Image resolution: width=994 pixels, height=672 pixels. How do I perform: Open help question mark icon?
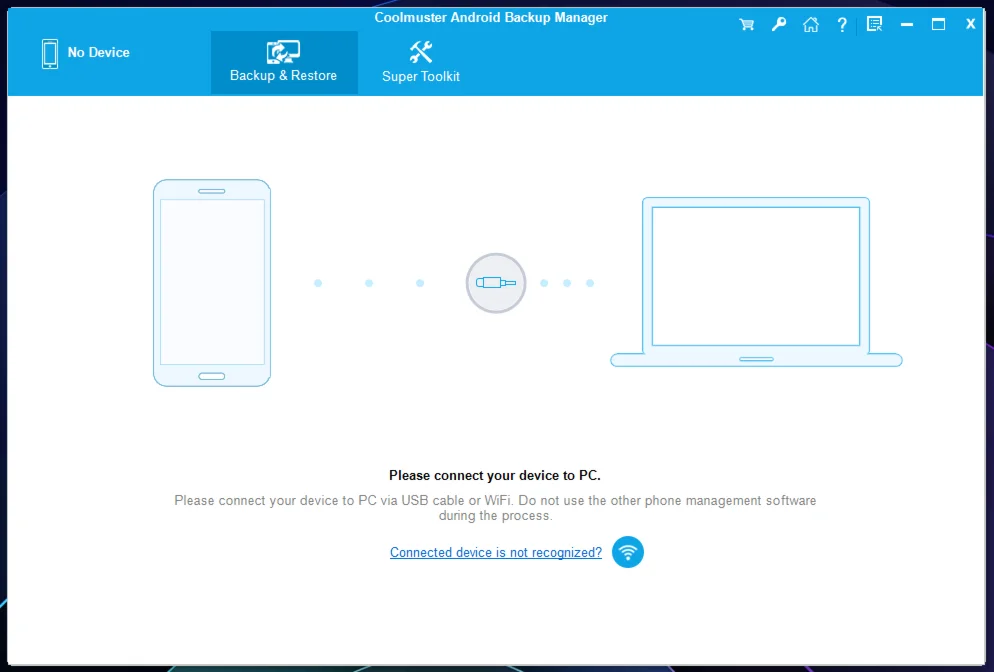[x=842, y=25]
